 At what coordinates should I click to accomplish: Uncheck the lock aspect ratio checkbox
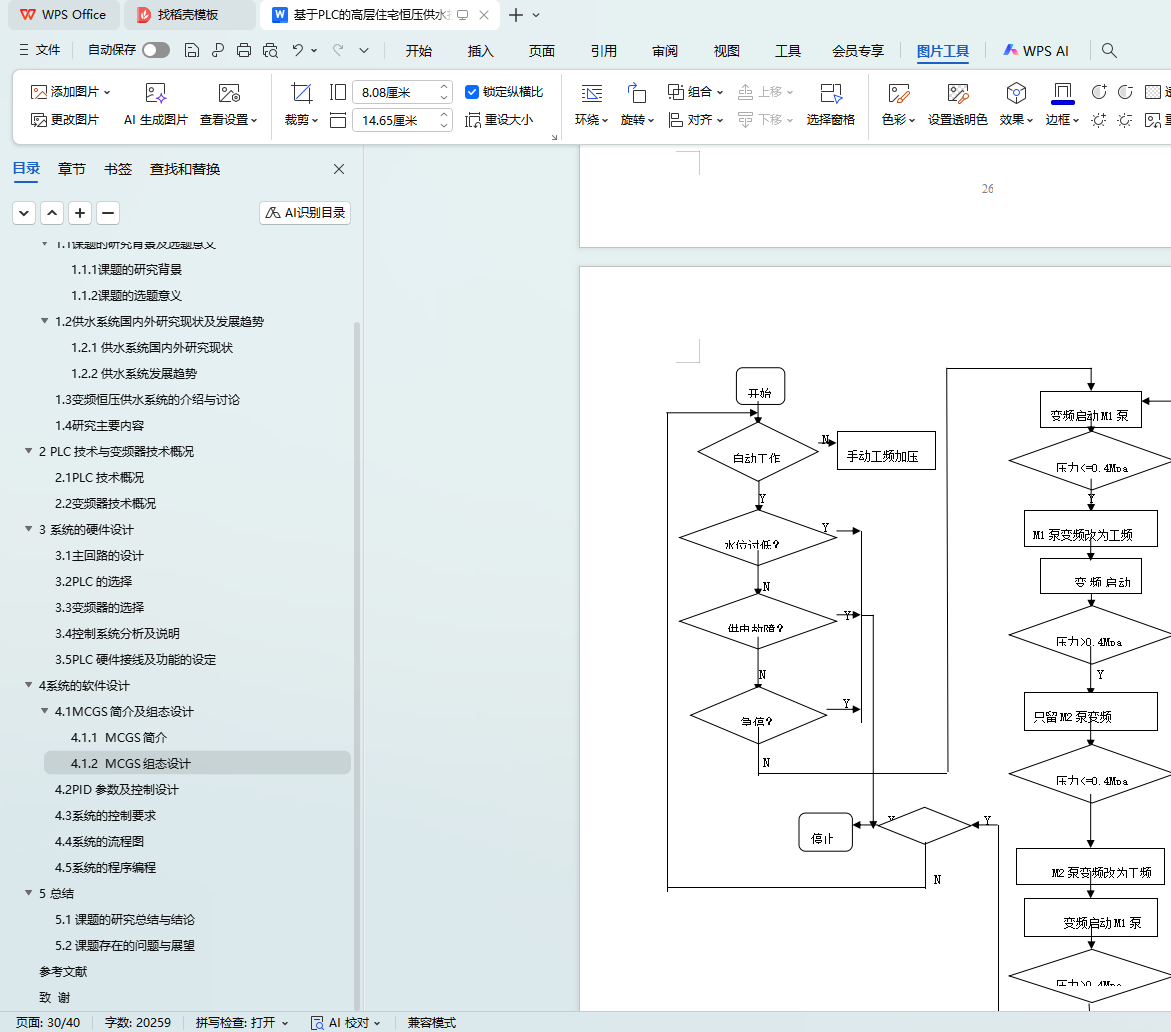point(473,92)
